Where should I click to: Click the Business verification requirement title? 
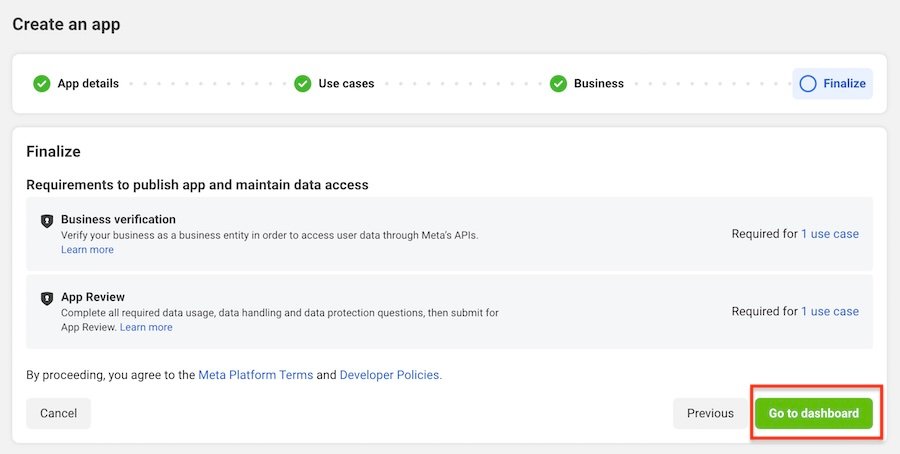[118, 219]
